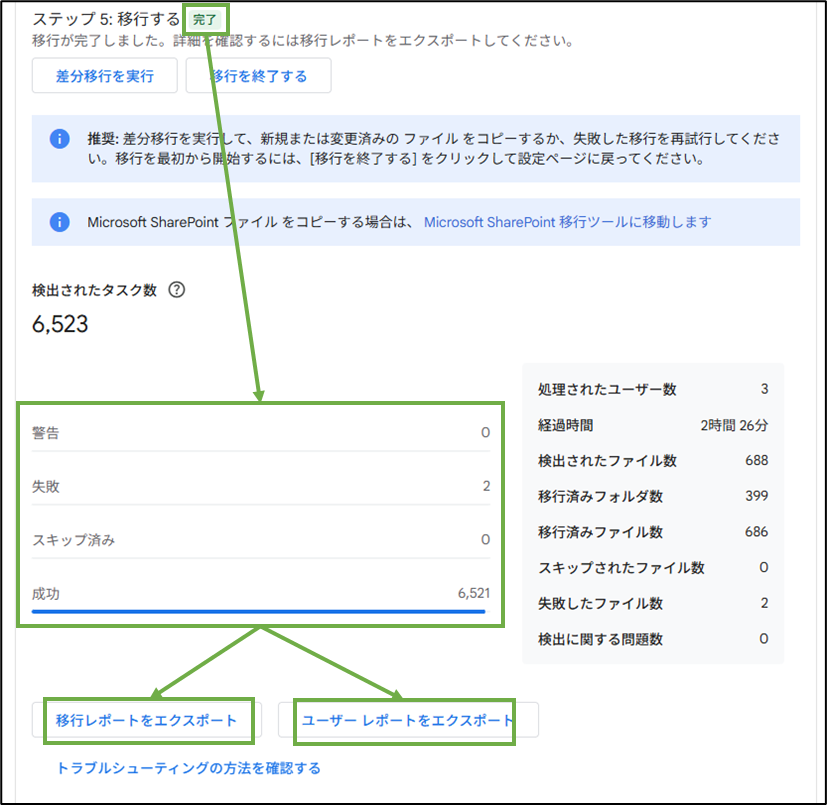
Task: Open トラブルシューティングの方法を確認する link
Action: [188, 768]
